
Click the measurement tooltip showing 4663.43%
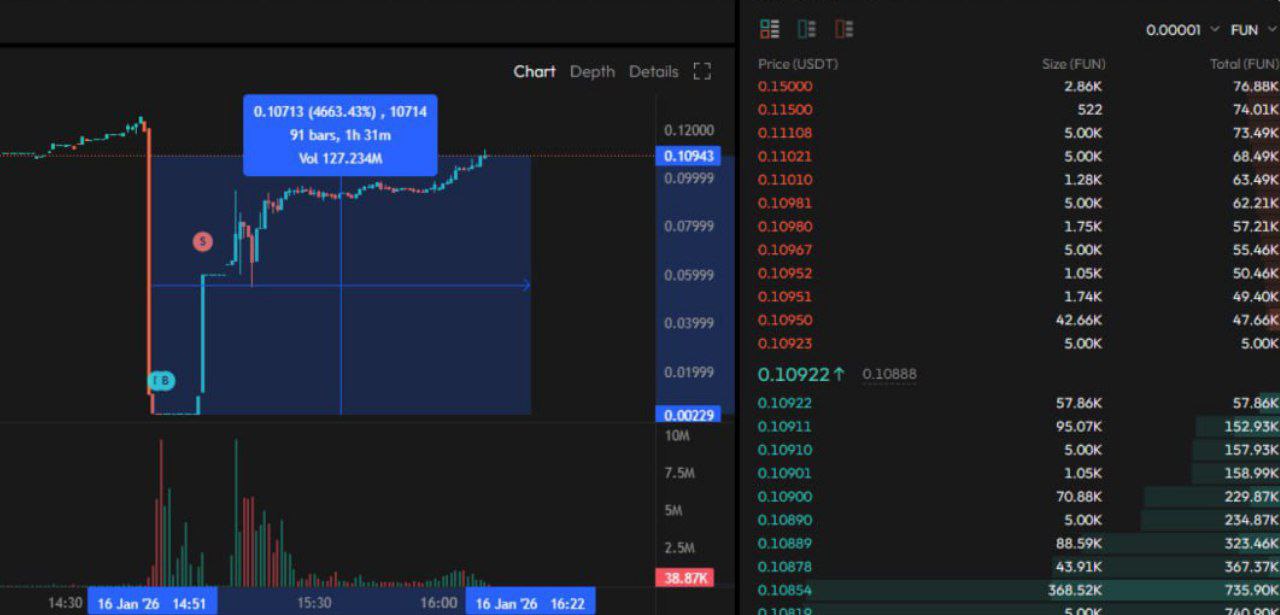(x=340, y=135)
